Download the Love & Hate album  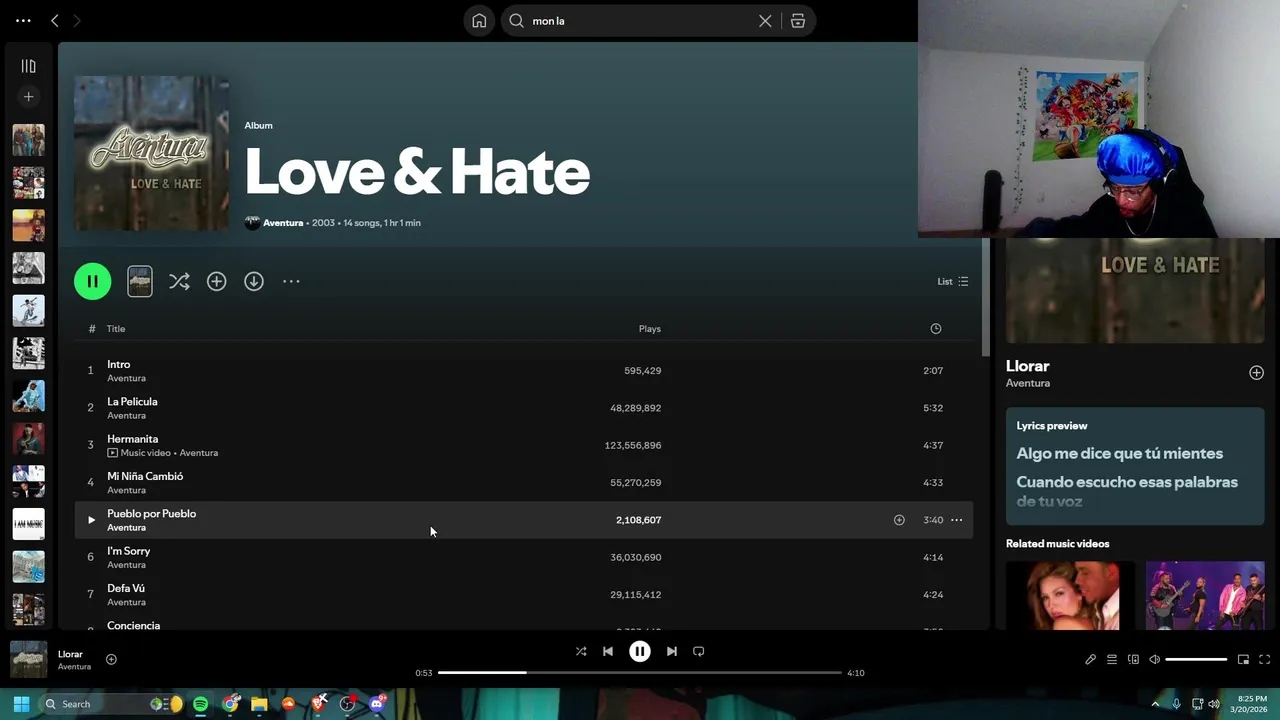tap(254, 282)
